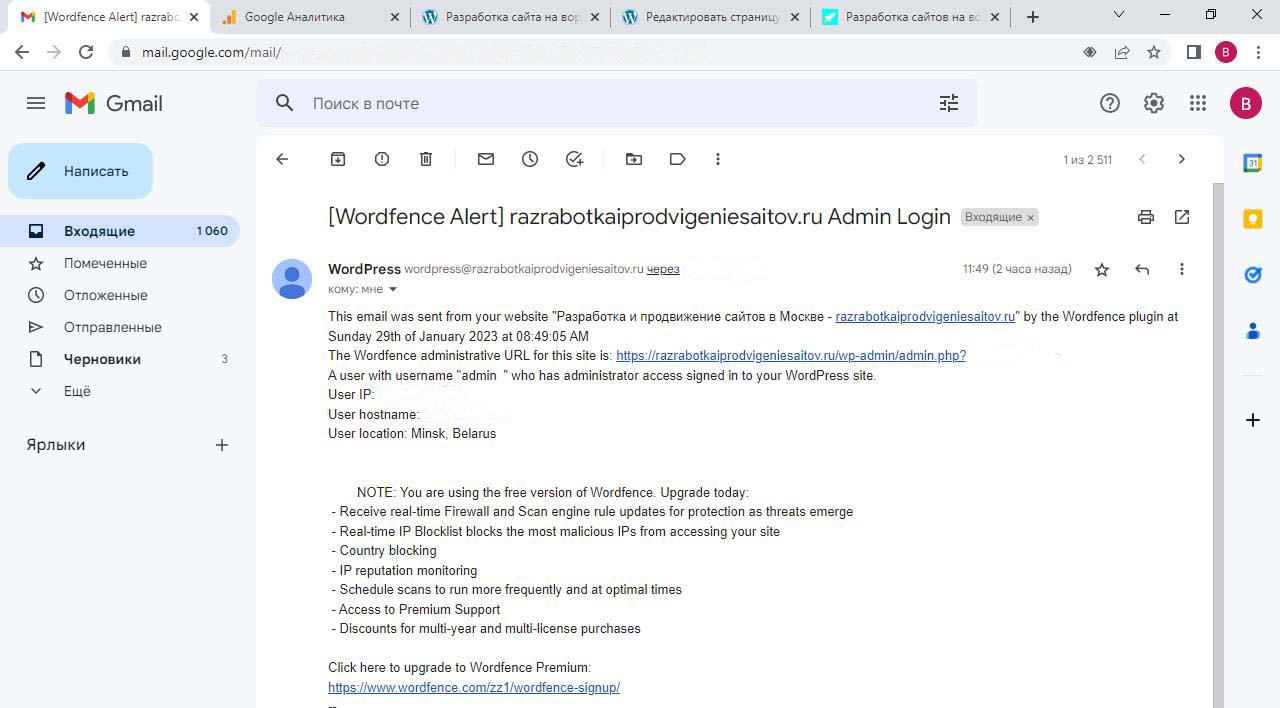Expand recipient details arrow next to мне
This screenshot has height=708, width=1280.
pos(393,290)
